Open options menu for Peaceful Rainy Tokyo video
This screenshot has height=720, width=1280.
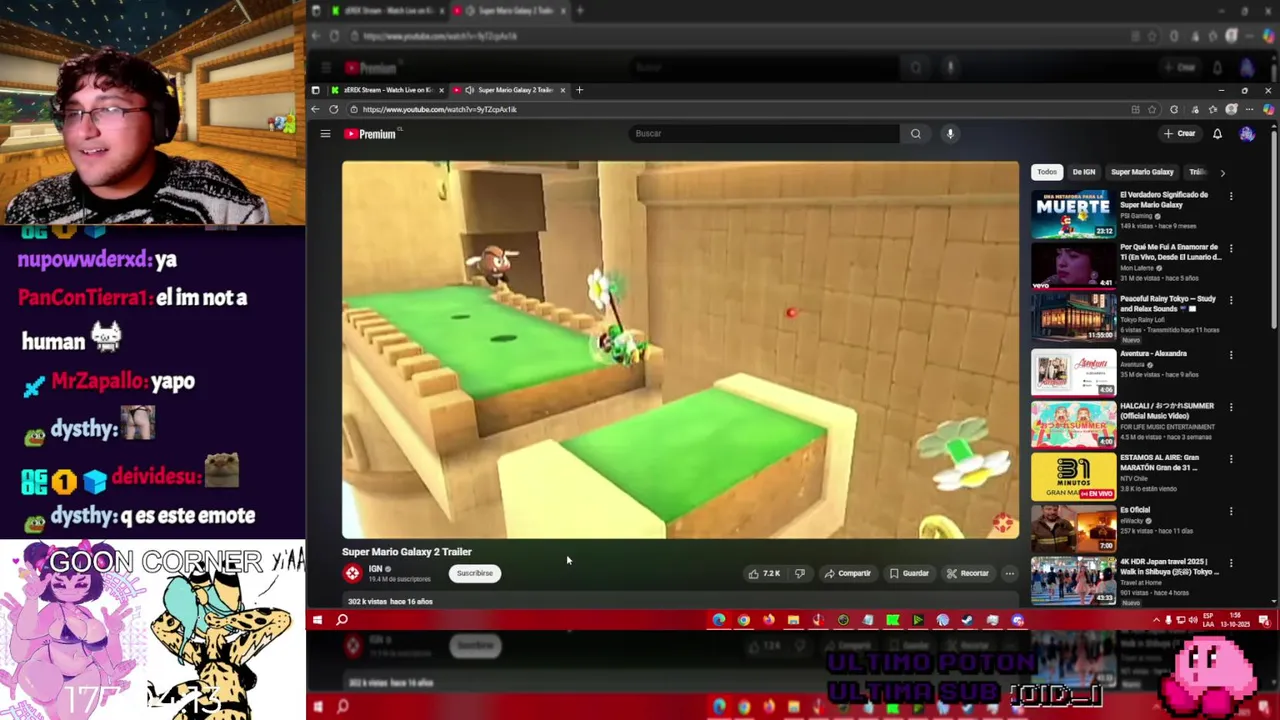point(1231,300)
